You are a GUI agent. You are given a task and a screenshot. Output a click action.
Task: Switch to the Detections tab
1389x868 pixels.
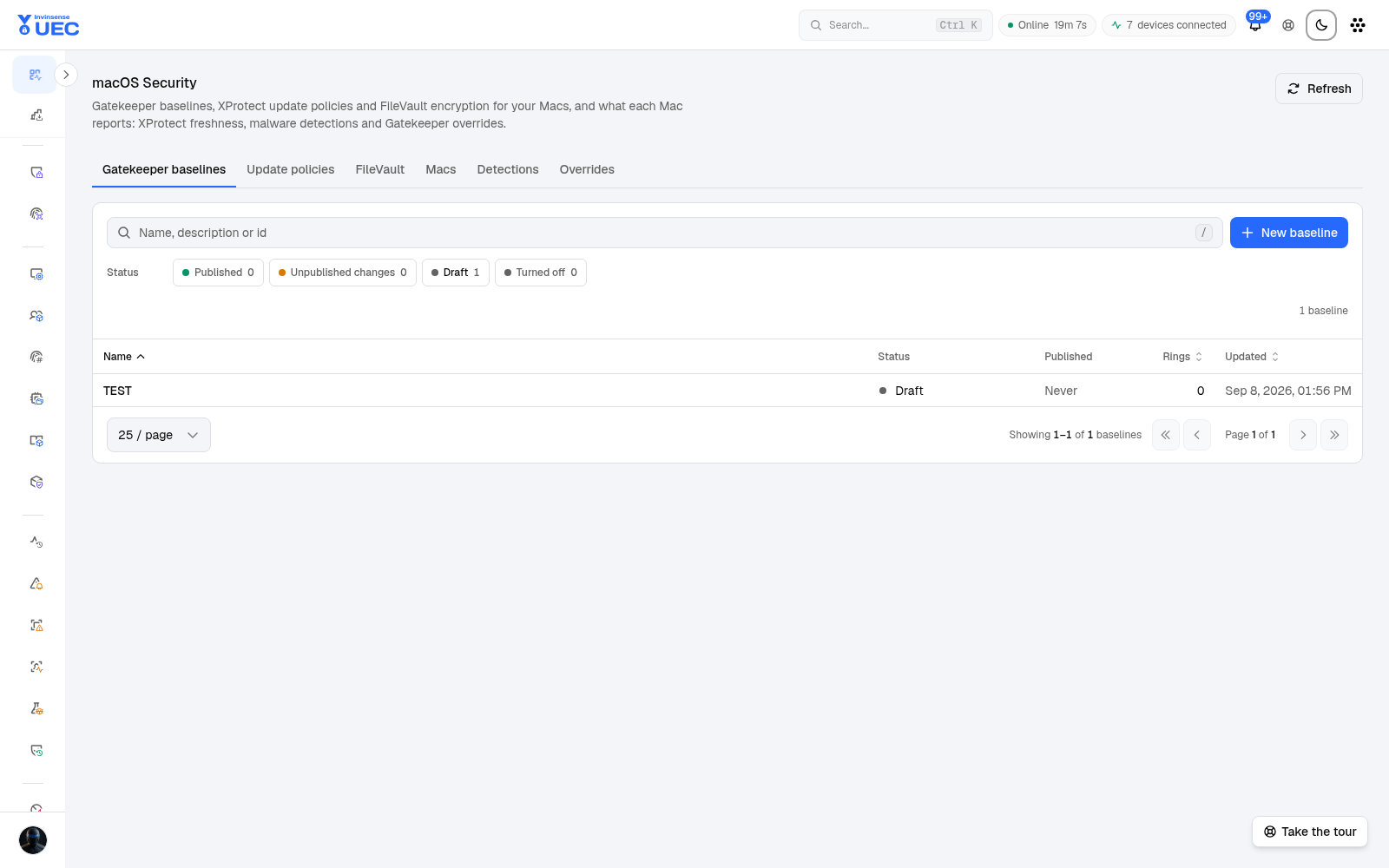tap(508, 169)
